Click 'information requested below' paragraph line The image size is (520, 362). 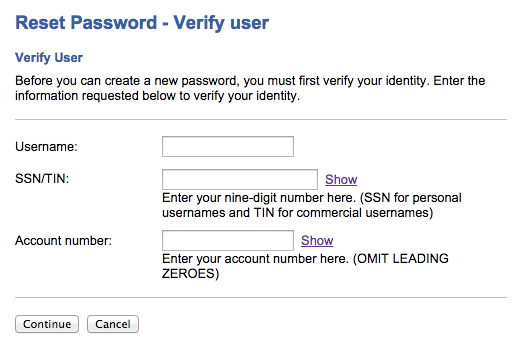tap(158, 96)
